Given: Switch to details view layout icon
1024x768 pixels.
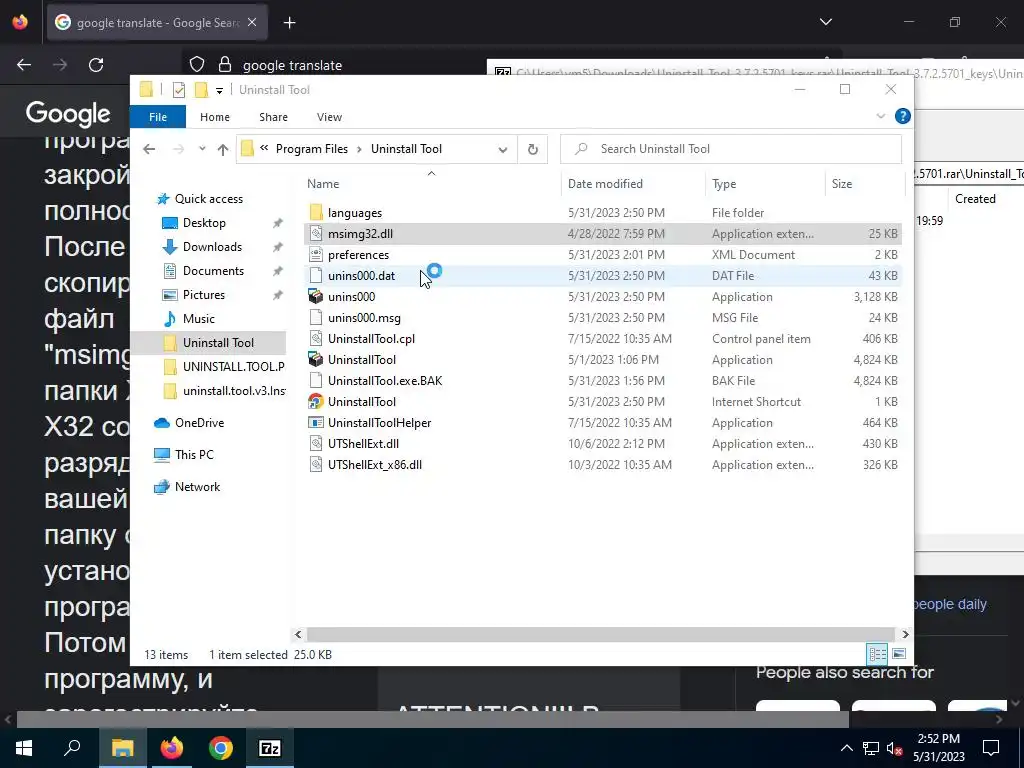Looking at the screenshot, I should pyautogui.click(x=877, y=654).
